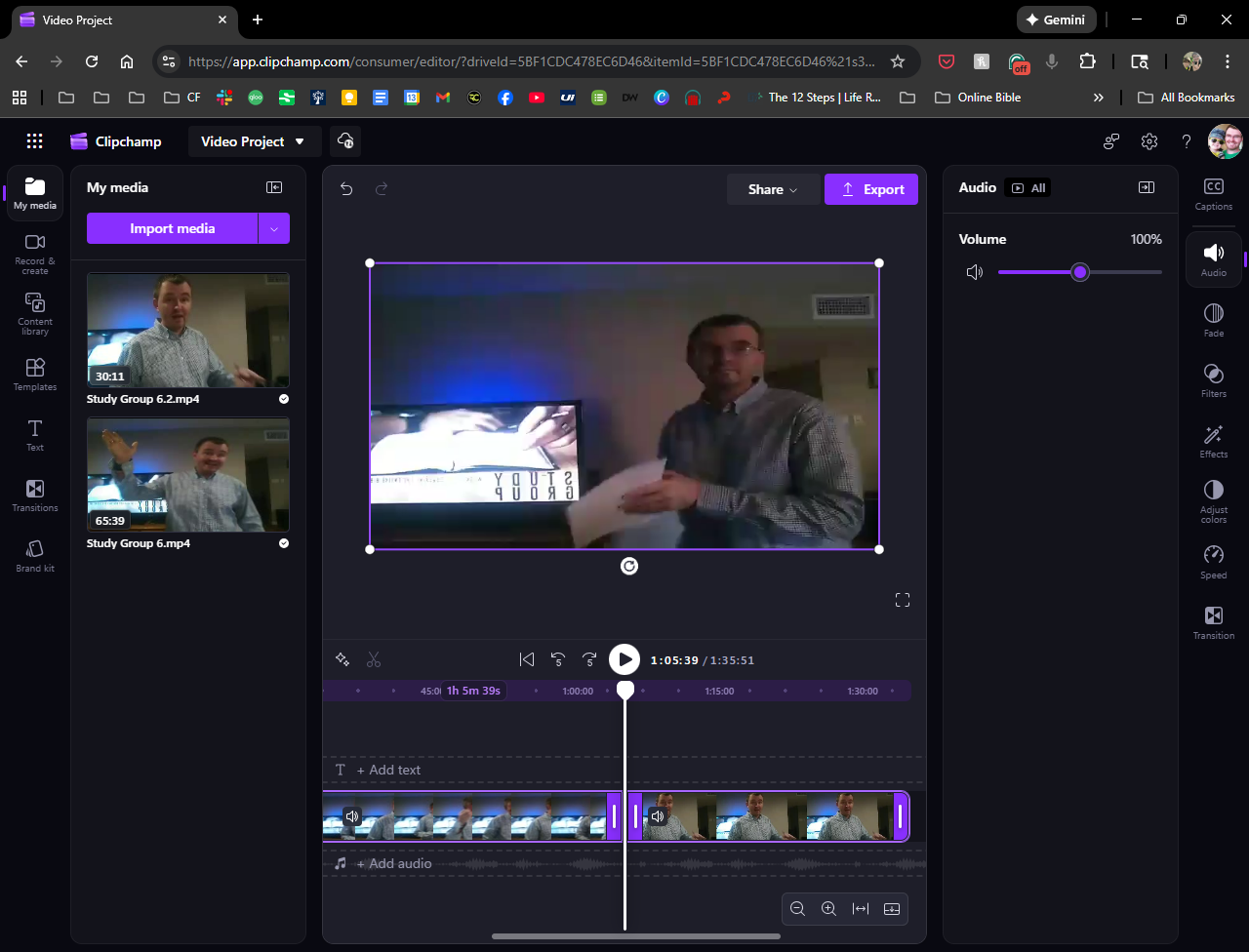This screenshot has width=1249, height=952.
Task: Expand the Import media dropdown arrow
Action: pos(274,228)
